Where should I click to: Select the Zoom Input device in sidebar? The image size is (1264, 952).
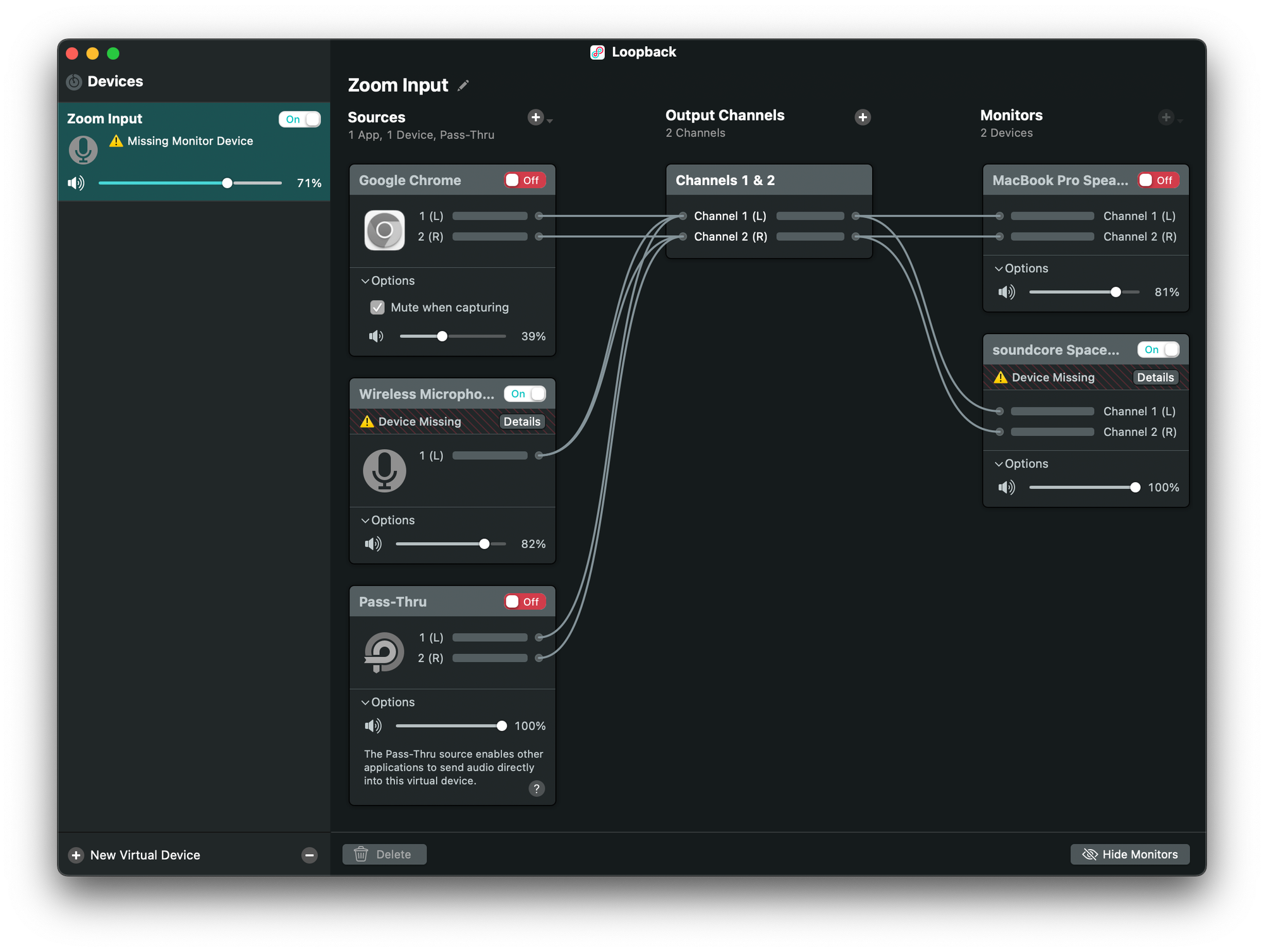point(194,152)
